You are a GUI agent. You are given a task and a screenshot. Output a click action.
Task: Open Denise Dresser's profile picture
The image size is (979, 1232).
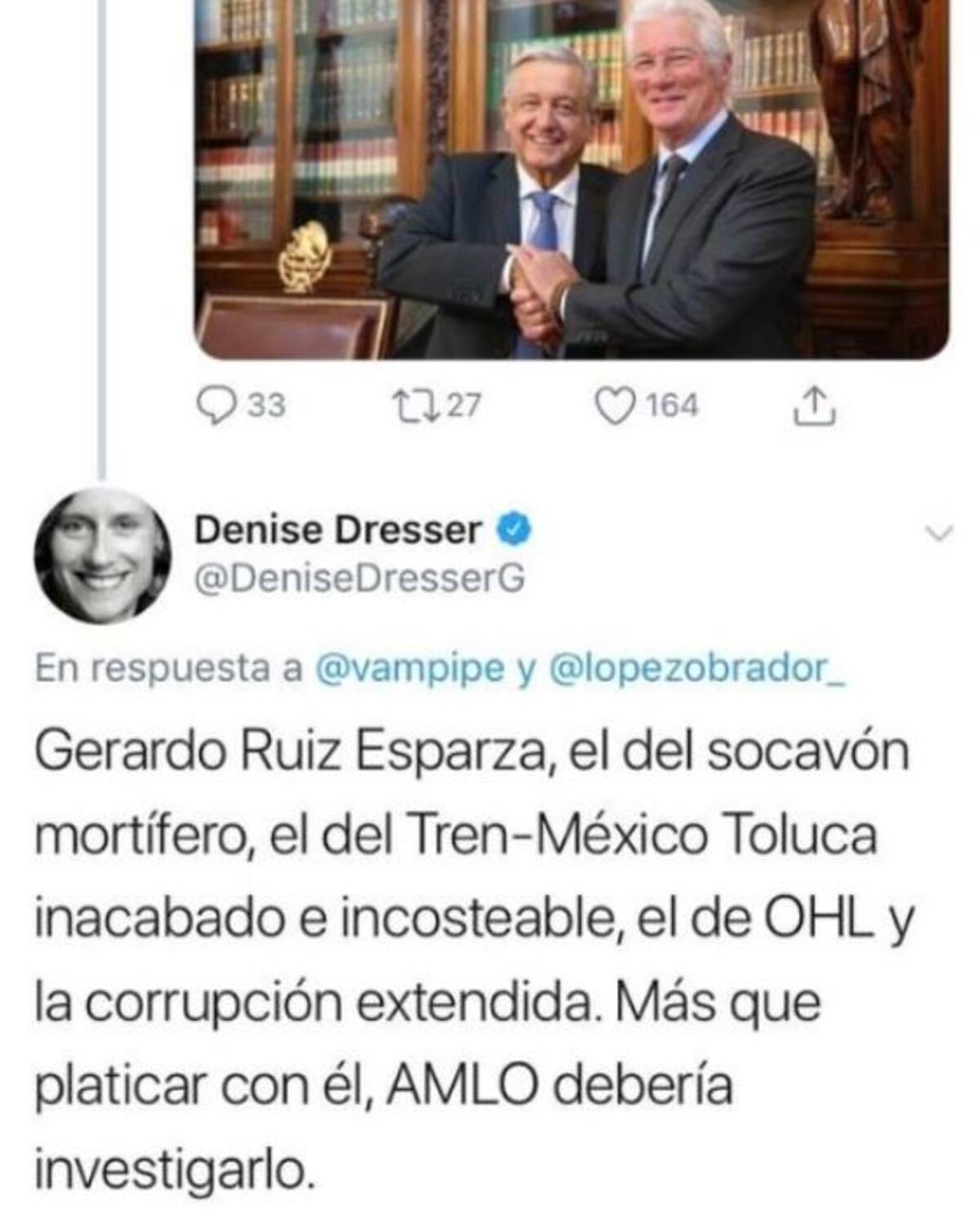tap(102, 556)
